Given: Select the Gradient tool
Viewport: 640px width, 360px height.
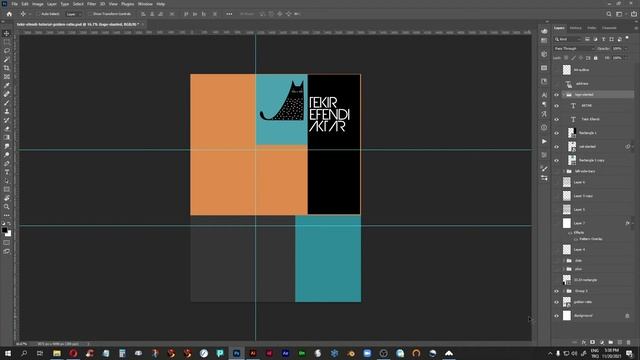Looking at the screenshot, I should point(7,138).
